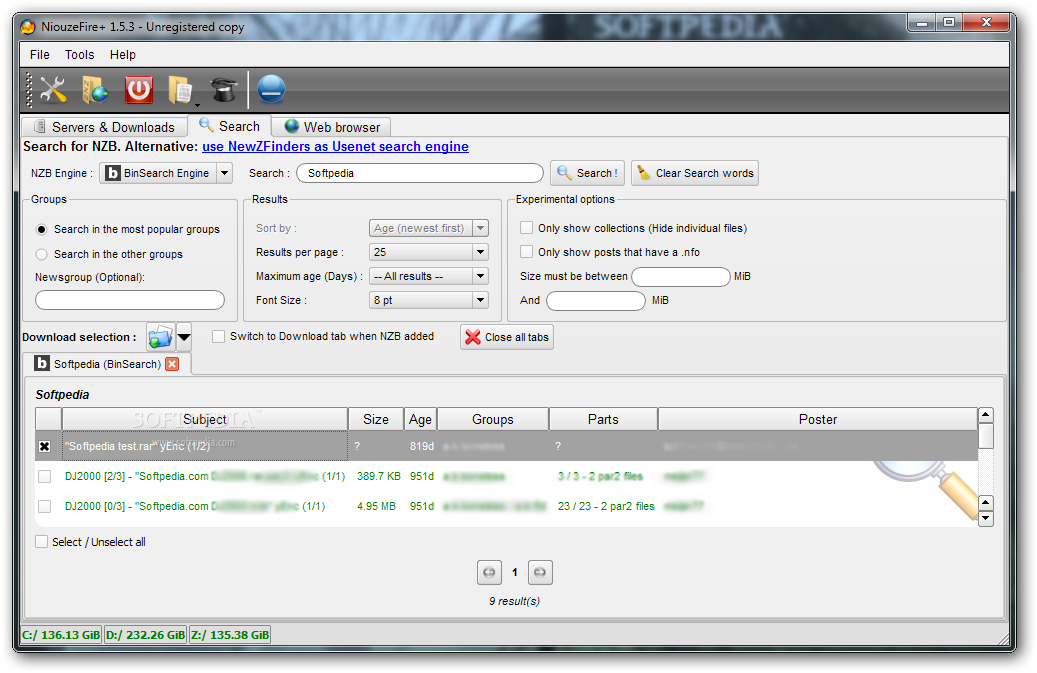Click the blue round minus icon
Image resolution: width=1037 pixels, height=673 pixels.
[271, 90]
